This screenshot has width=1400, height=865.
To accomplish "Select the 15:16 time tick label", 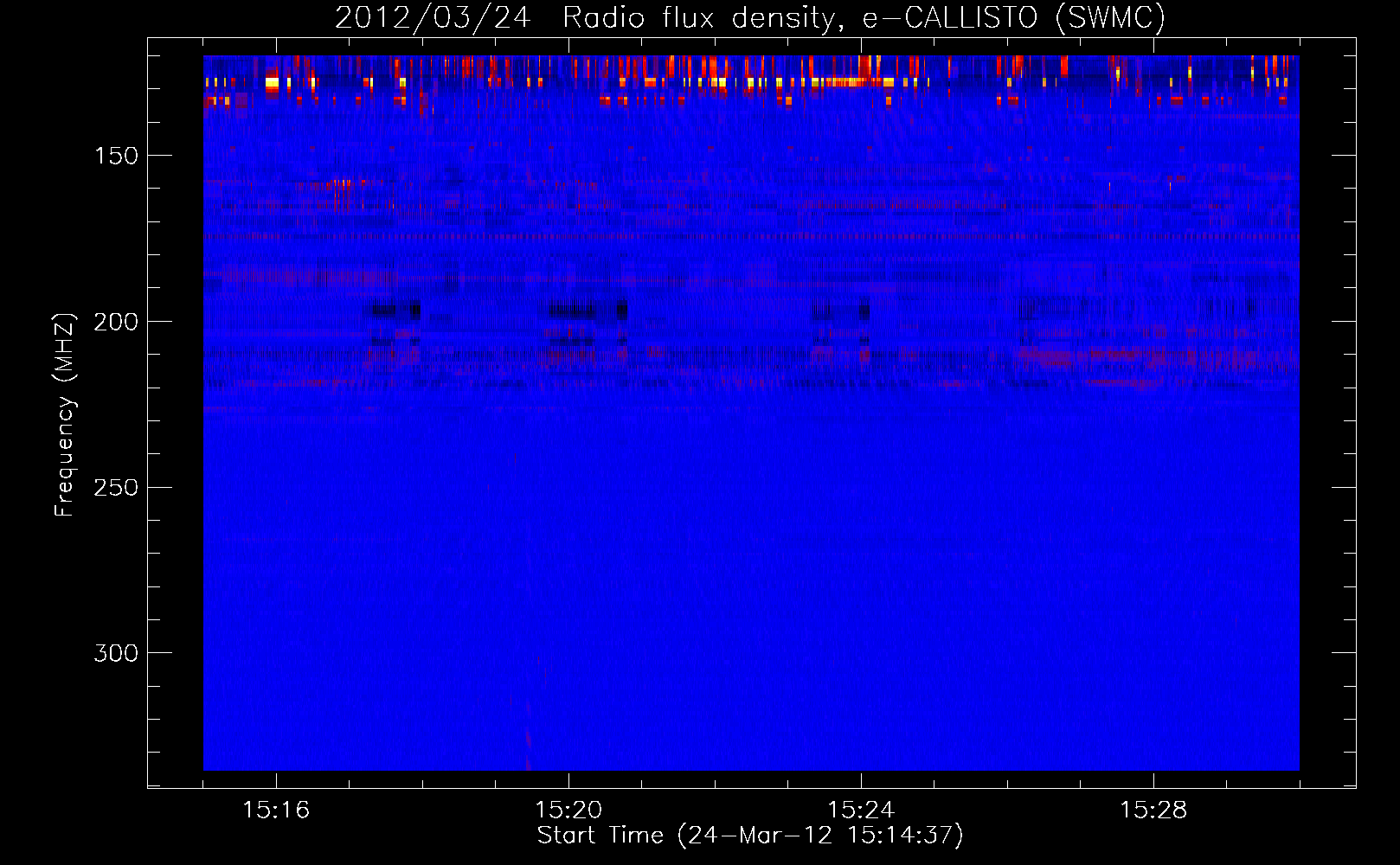I will coord(276,810).
